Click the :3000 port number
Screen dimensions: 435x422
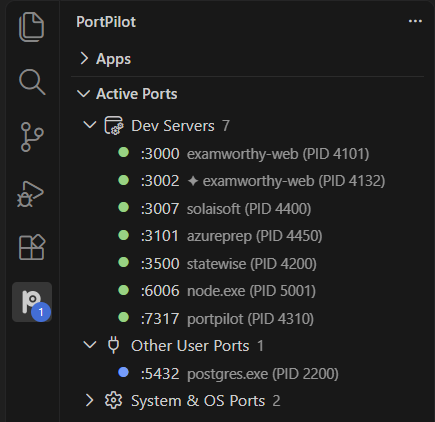point(160,154)
